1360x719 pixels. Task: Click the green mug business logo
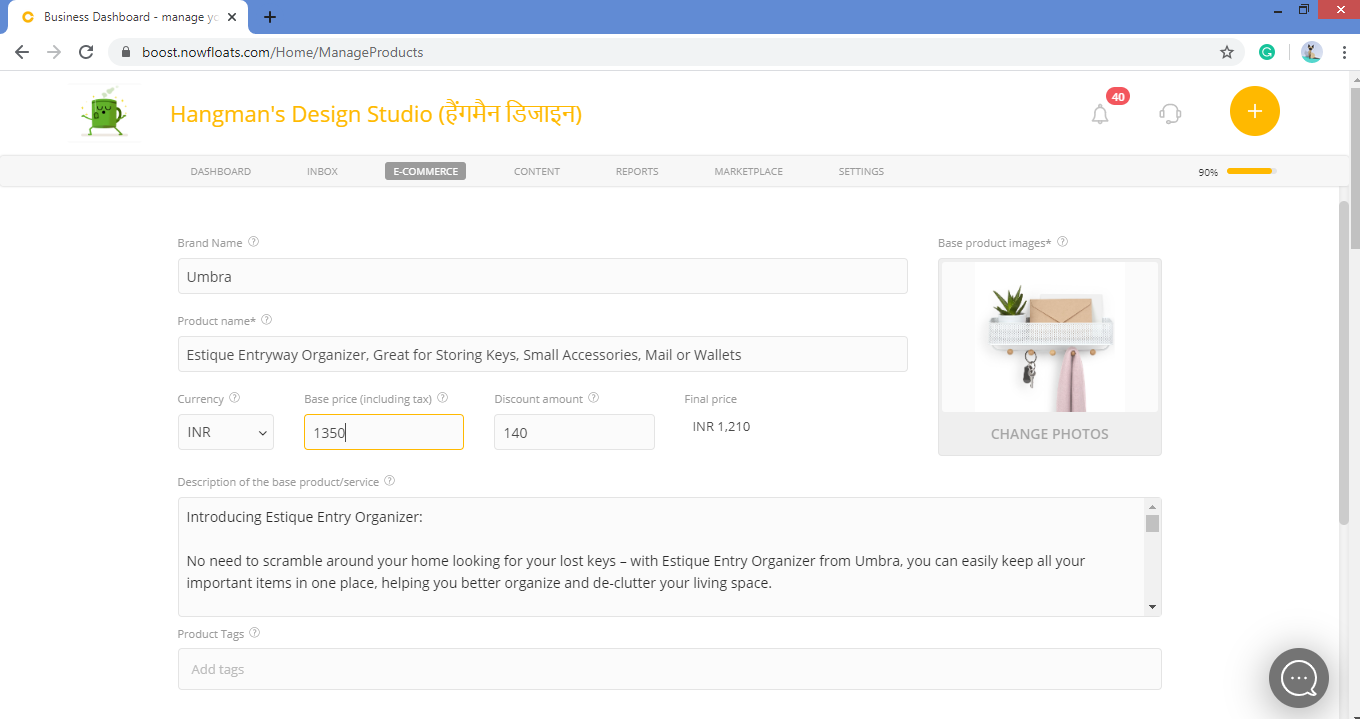point(104,112)
